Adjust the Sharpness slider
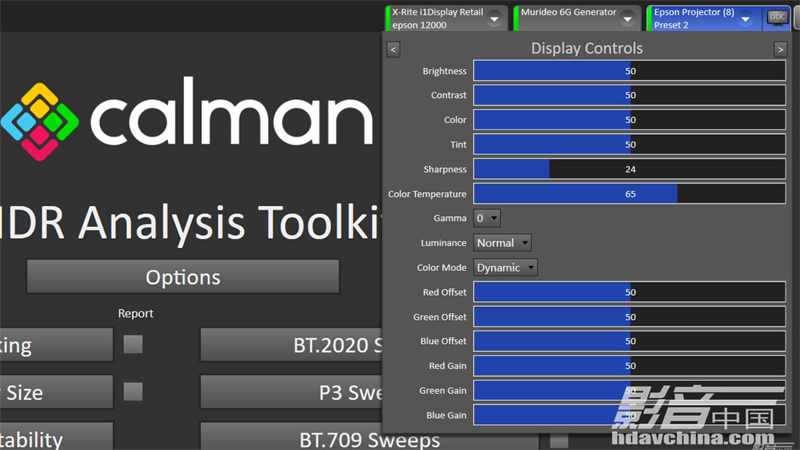 [x=629, y=169]
